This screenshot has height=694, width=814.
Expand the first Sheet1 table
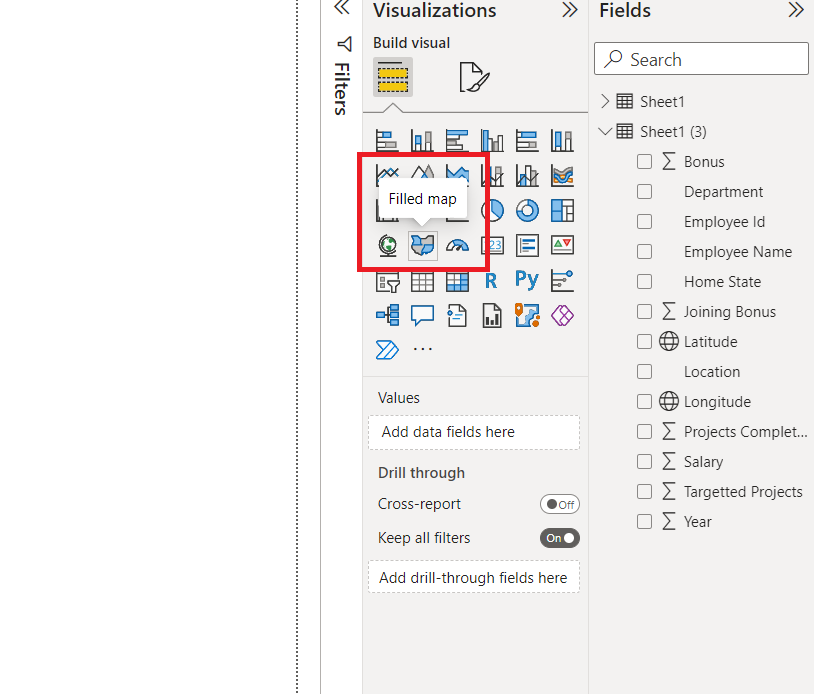[x=605, y=101]
